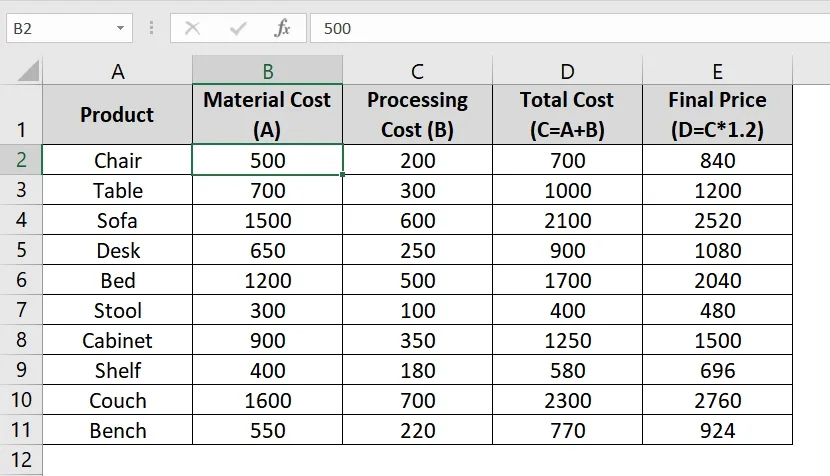
Task: Click Sofa's processing cost 600
Action: tap(417, 220)
